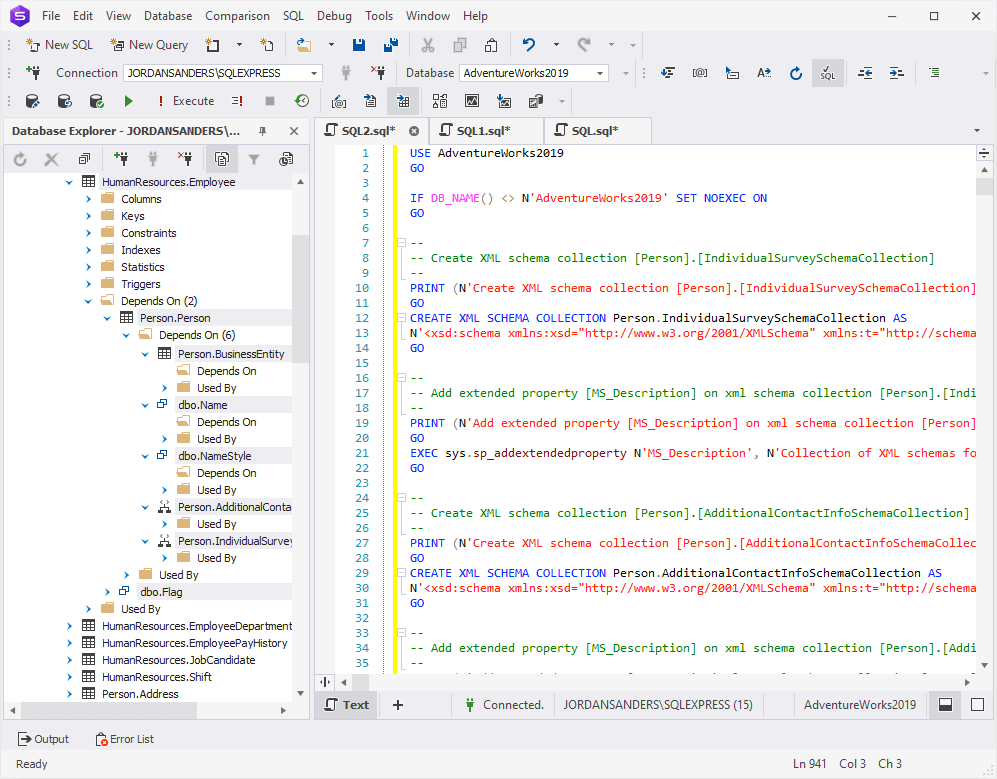Open the Debug menu
The height and width of the screenshot is (779, 997).
coord(334,16)
